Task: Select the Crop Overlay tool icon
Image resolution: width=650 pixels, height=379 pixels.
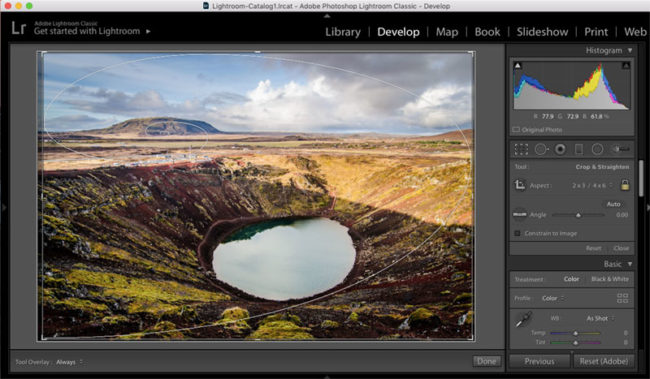Action: click(x=521, y=149)
